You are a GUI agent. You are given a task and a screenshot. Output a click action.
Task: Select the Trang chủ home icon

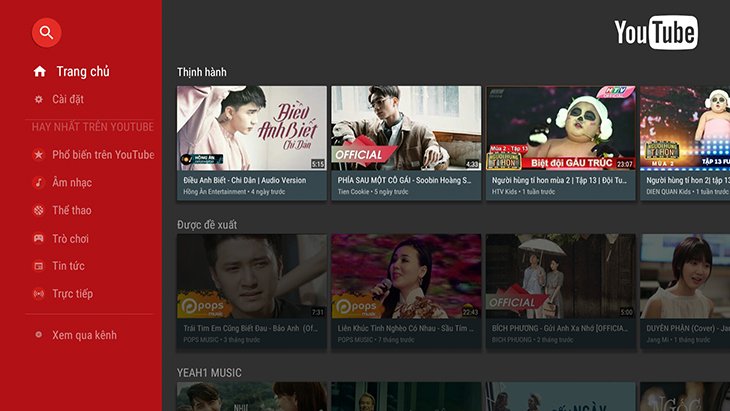pos(40,72)
